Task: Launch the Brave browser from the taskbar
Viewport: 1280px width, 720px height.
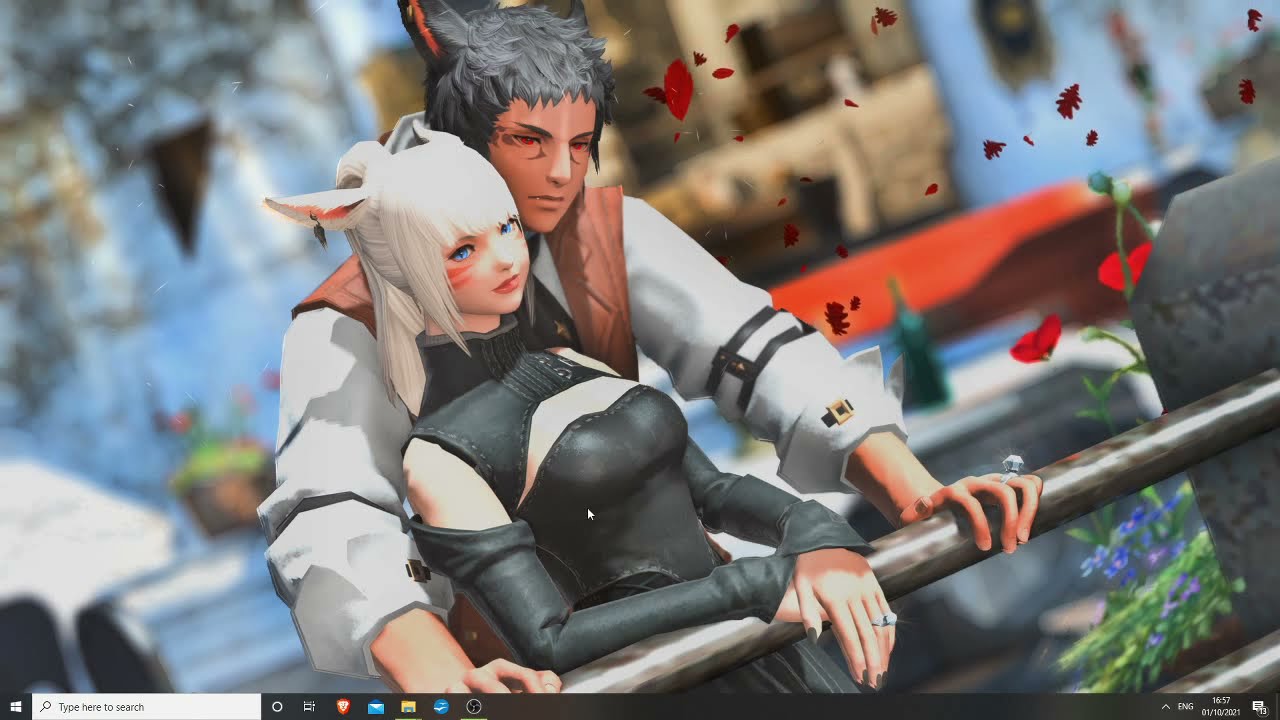Action: point(343,707)
